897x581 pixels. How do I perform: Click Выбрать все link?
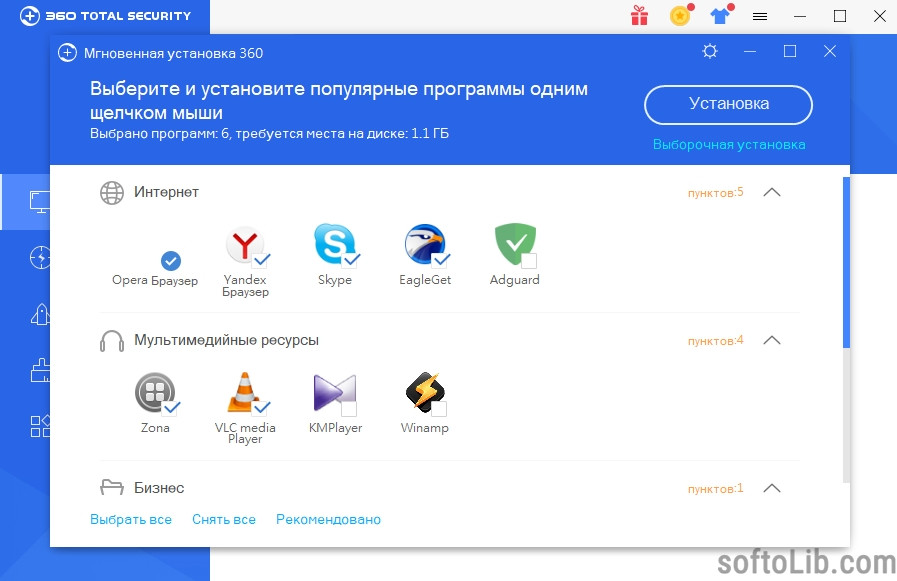[131, 519]
